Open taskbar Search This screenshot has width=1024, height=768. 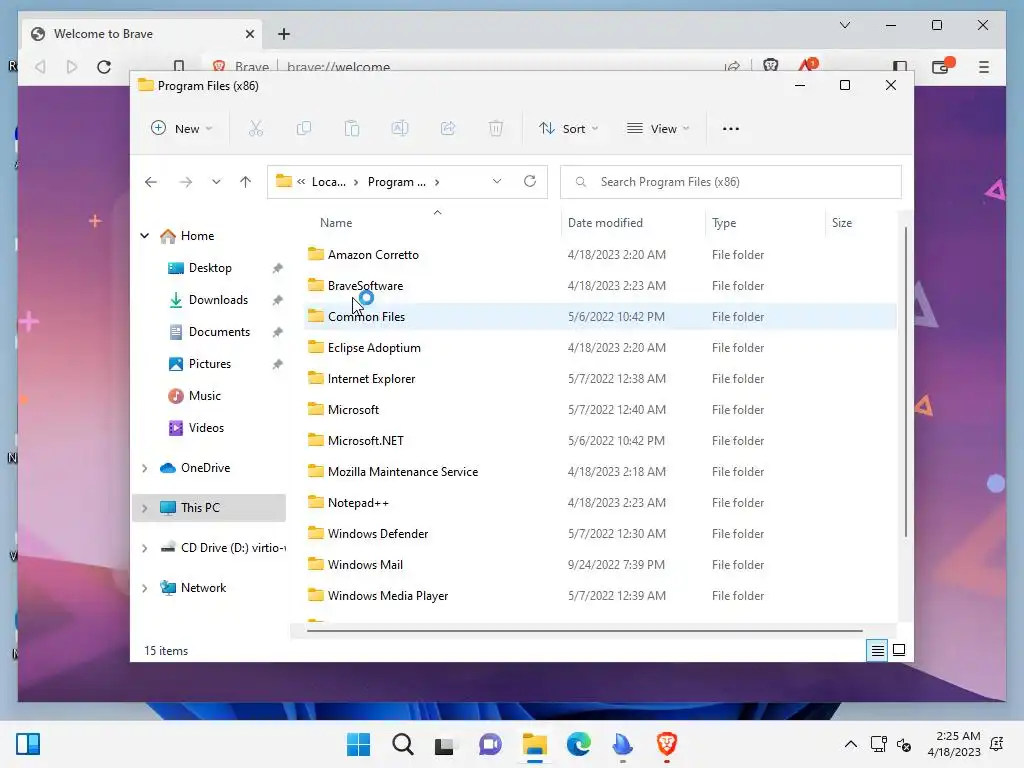pos(403,744)
